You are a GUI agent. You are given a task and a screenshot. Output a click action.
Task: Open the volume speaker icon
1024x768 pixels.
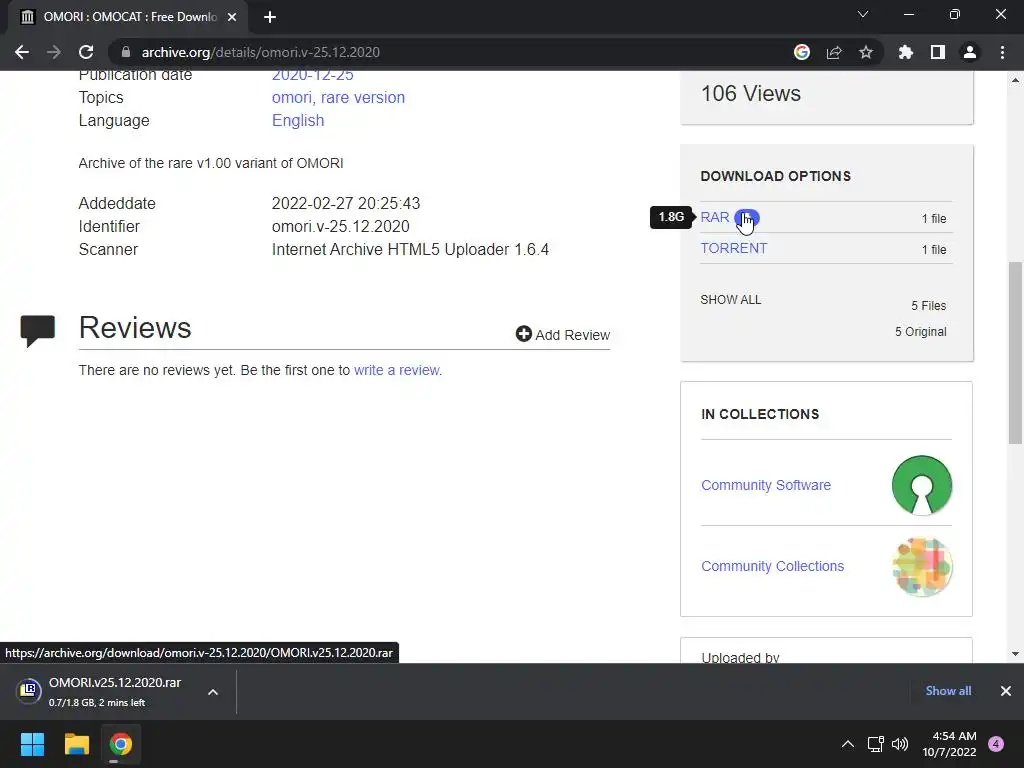(x=900, y=744)
